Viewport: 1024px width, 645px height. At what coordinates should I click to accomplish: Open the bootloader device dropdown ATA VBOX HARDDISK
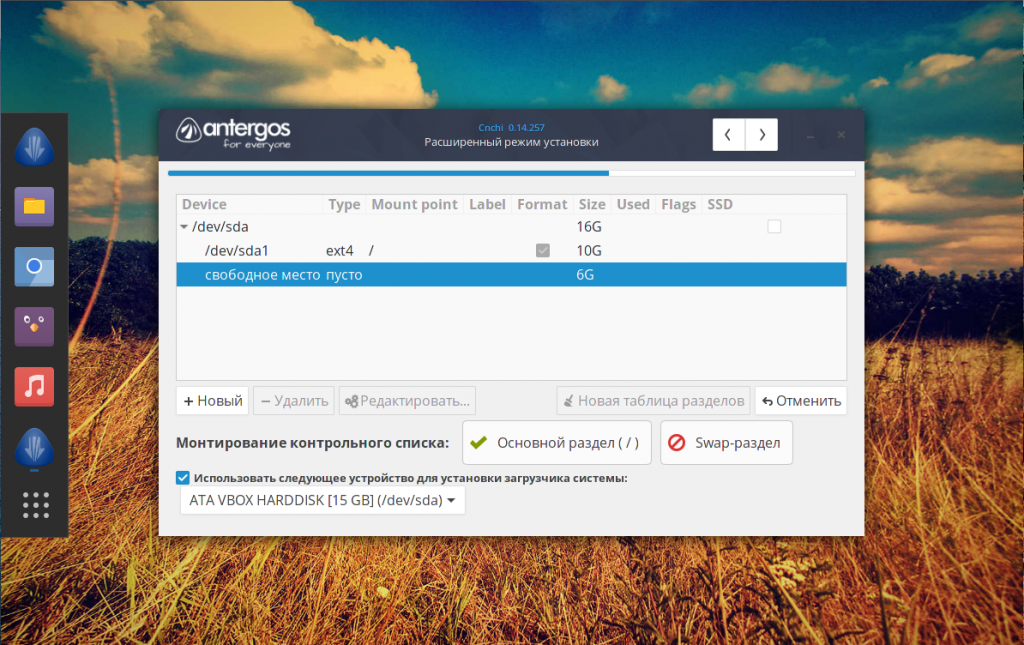(322, 501)
